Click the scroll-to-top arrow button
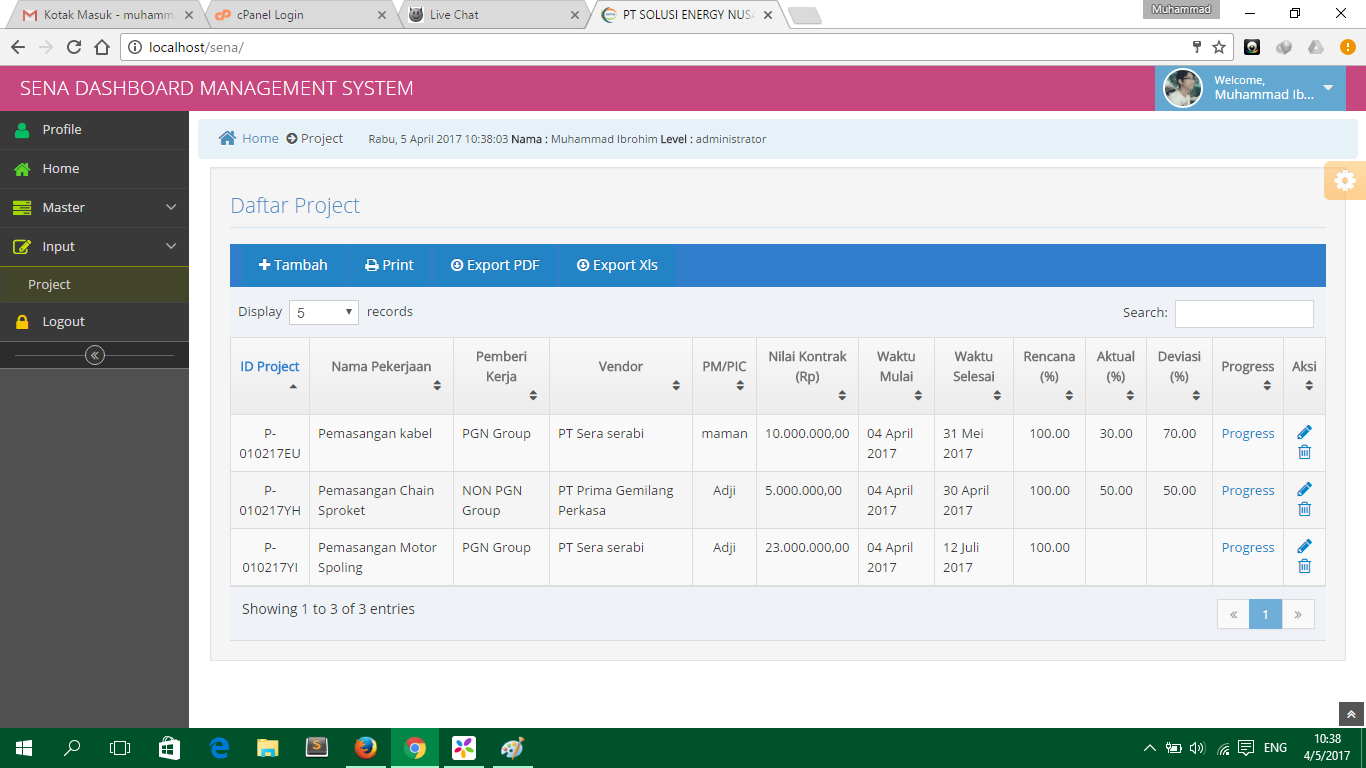1366x768 pixels. tap(1352, 714)
